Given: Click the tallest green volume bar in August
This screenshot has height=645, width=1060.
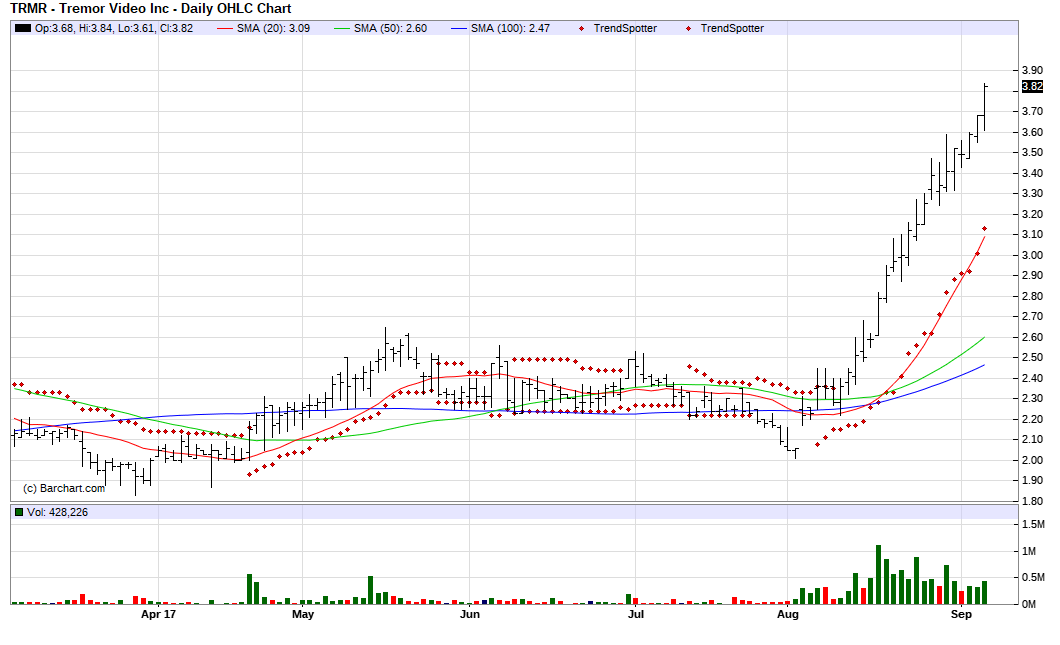Looking at the screenshot, I should 879,574.
